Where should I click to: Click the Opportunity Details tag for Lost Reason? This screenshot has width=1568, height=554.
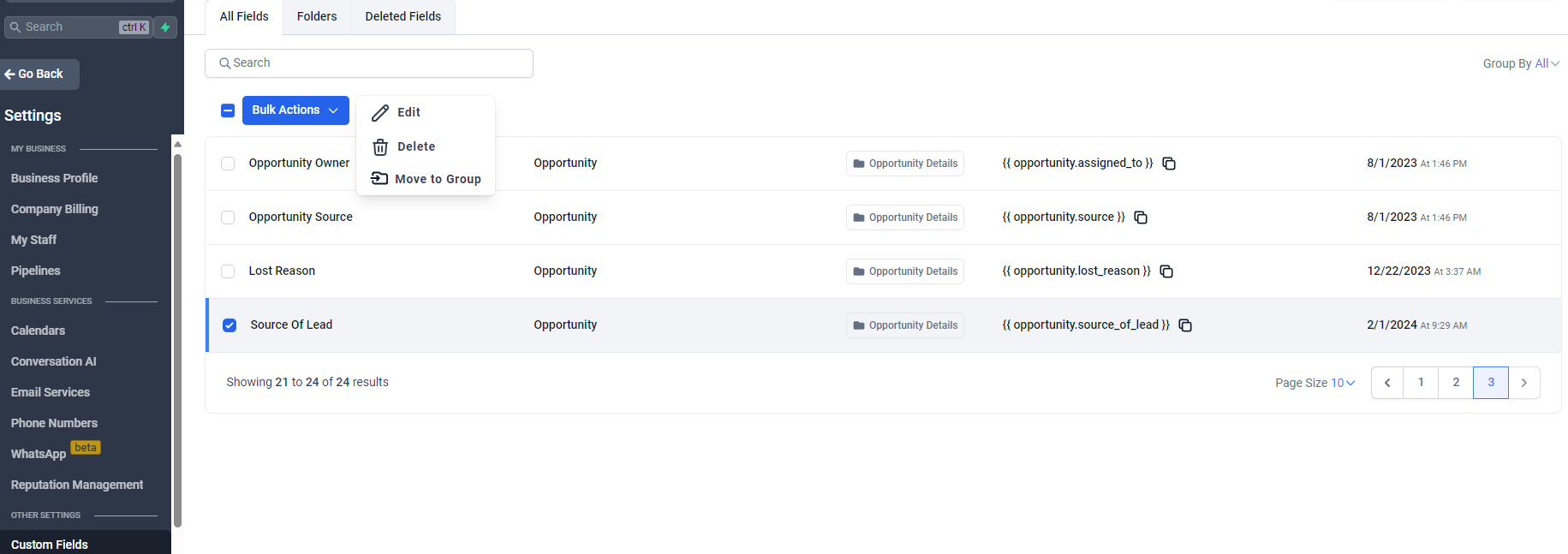tap(905, 271)
